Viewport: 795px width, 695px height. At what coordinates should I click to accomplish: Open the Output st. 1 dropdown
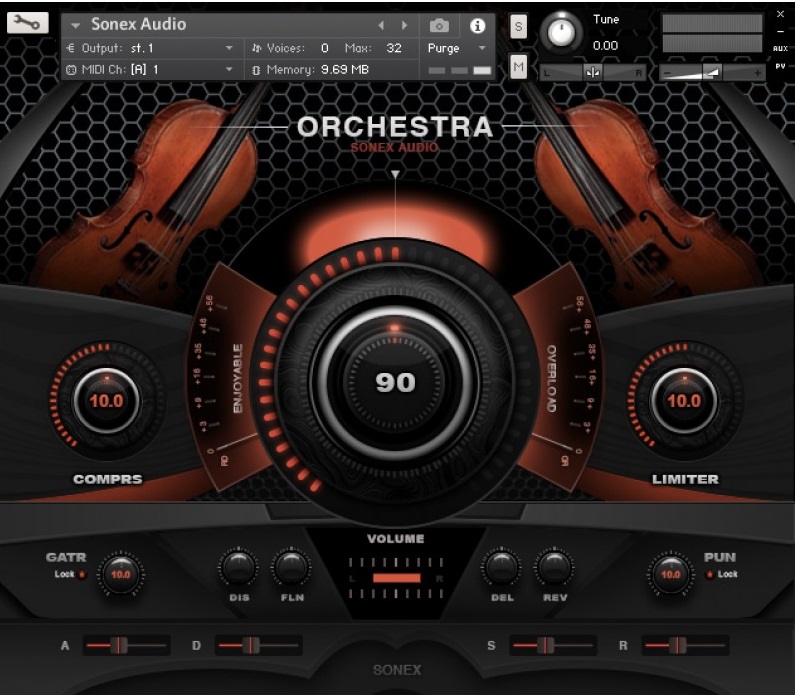point(150,48)
